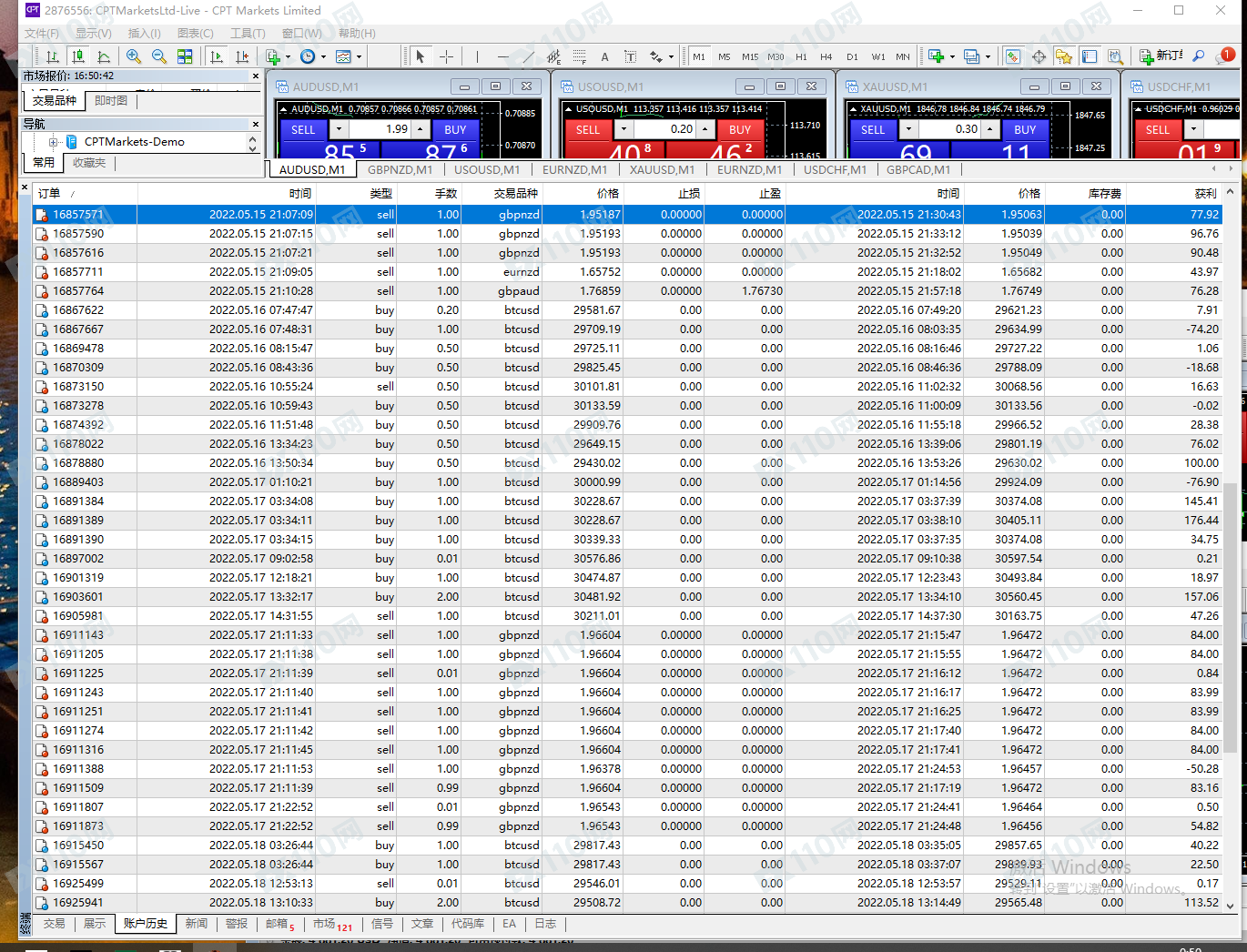Image resolution: width=1247 pixels, height=952 pixels.
Task: Click SELL on the AUDUSD chart
Action: 303,130
